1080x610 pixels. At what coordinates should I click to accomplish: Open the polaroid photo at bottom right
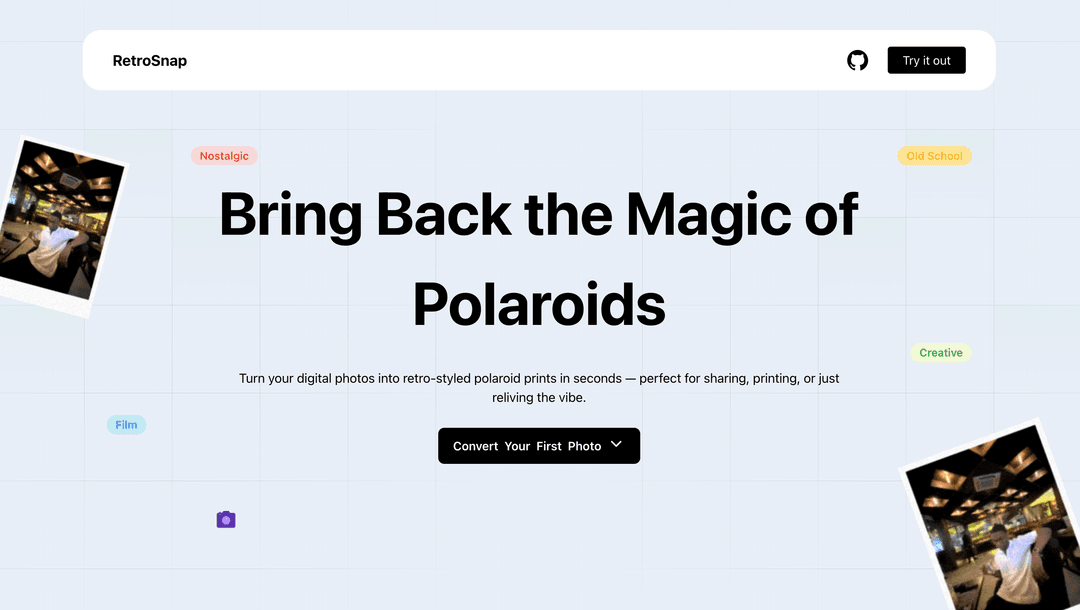coord(990,520)
